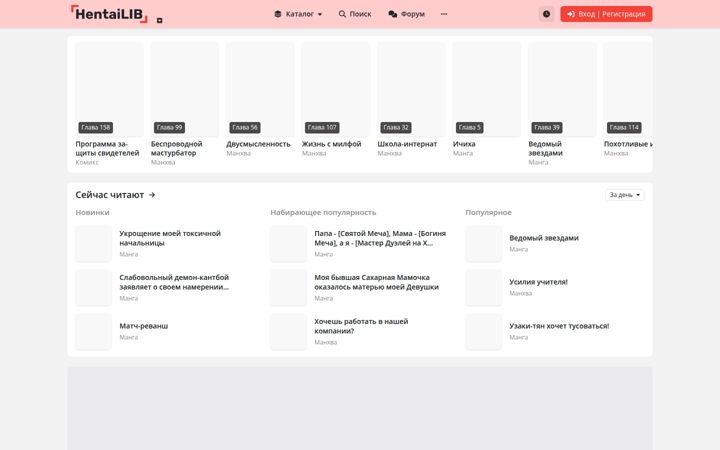The height and width of the screenshot is (450, 720).
Task: Open the Каталог dropdown menu
Action: point(298,14)
